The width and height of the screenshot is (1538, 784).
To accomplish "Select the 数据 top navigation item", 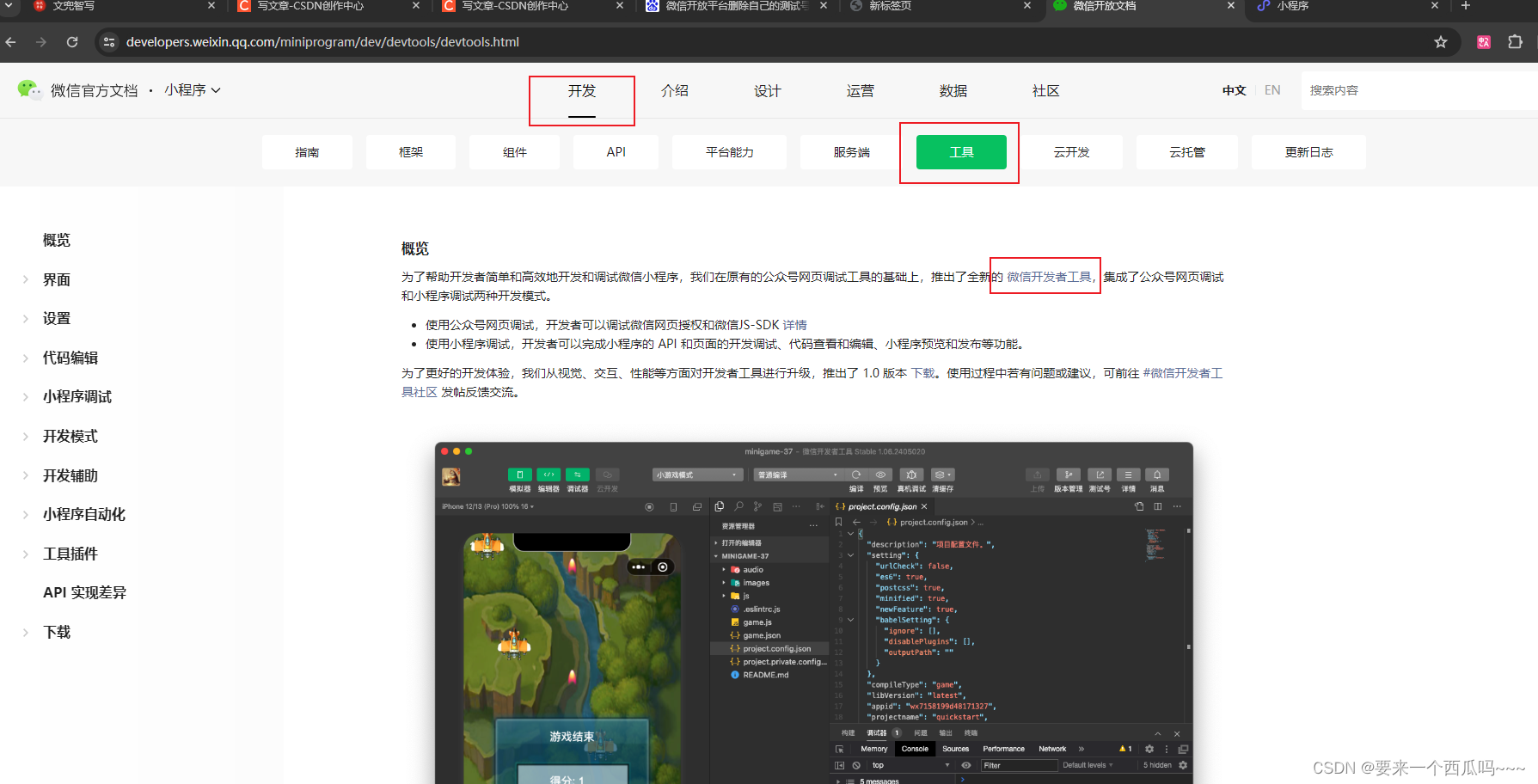I will pyautogui.click(x=953, y=91).
